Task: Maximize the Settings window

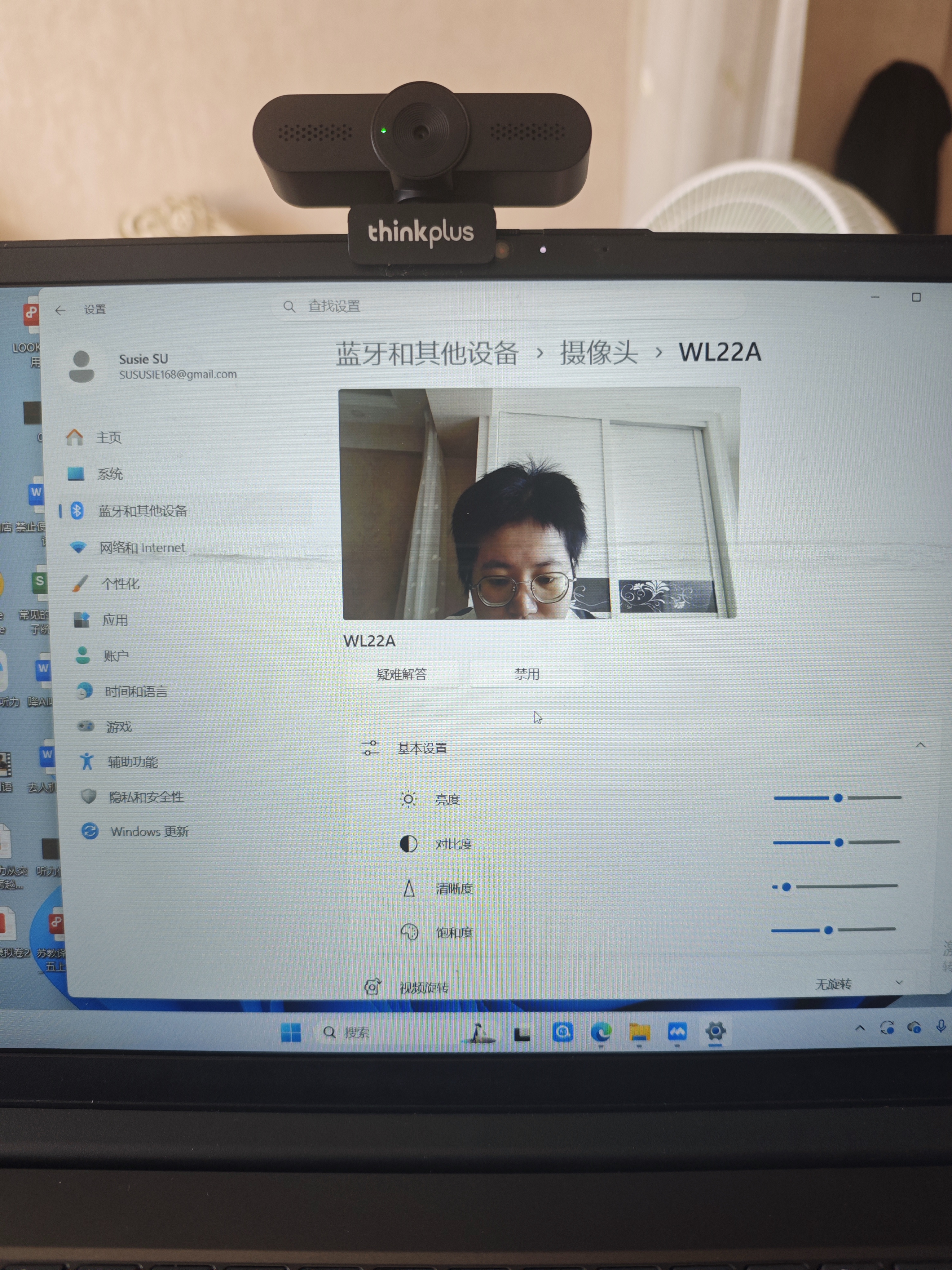Action: (916, 297)
